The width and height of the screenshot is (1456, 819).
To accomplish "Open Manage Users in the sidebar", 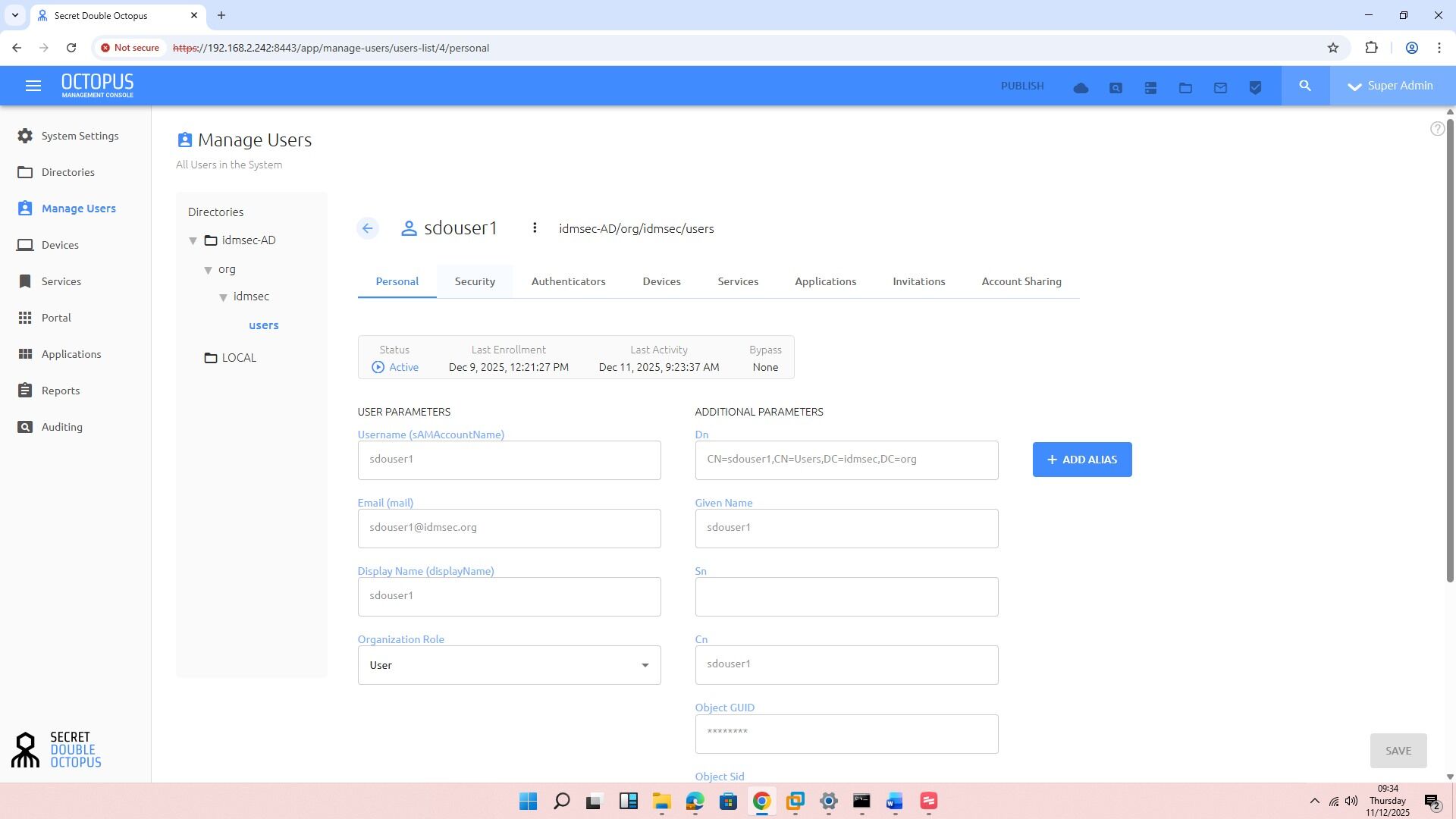I will click(x=78, y=209).
